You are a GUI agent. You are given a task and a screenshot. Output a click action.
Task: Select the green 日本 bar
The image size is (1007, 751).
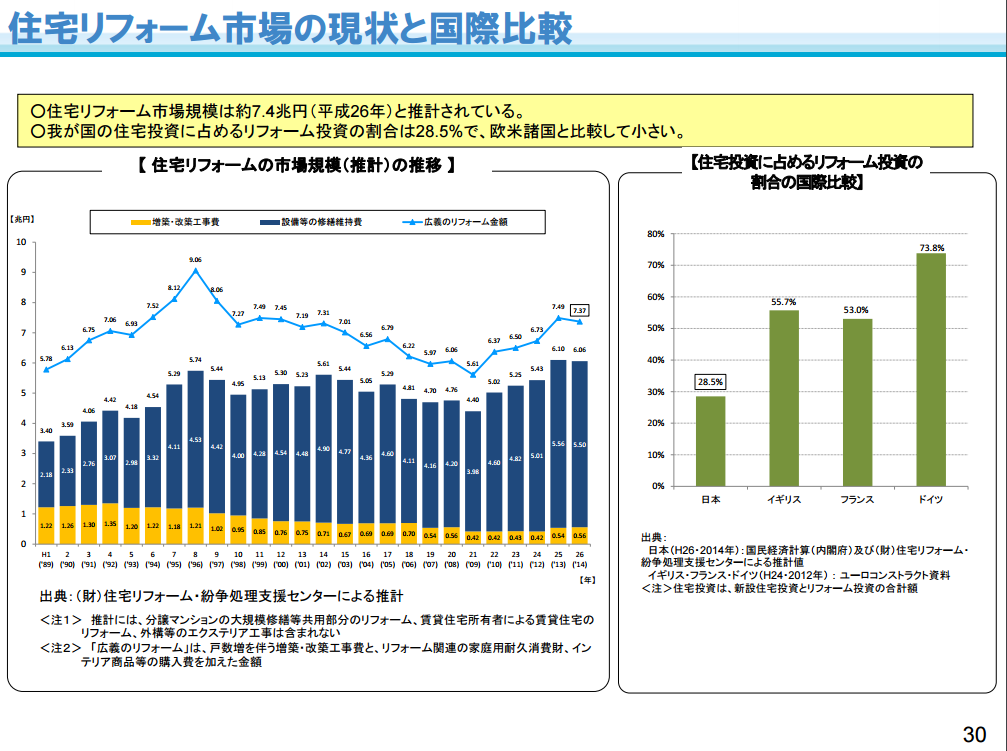pos(710,440)
